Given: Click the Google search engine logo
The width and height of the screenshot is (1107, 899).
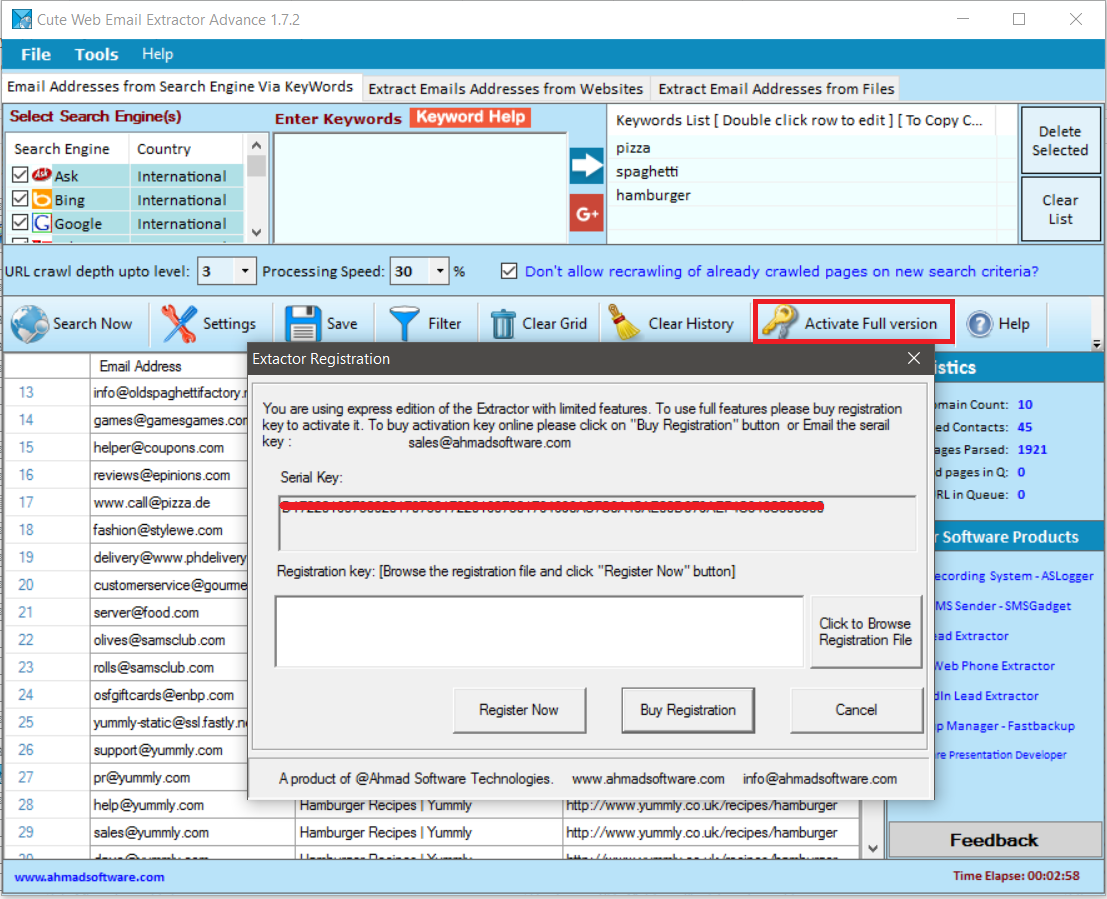Looking at the screenshot, I should pos(42,223).
